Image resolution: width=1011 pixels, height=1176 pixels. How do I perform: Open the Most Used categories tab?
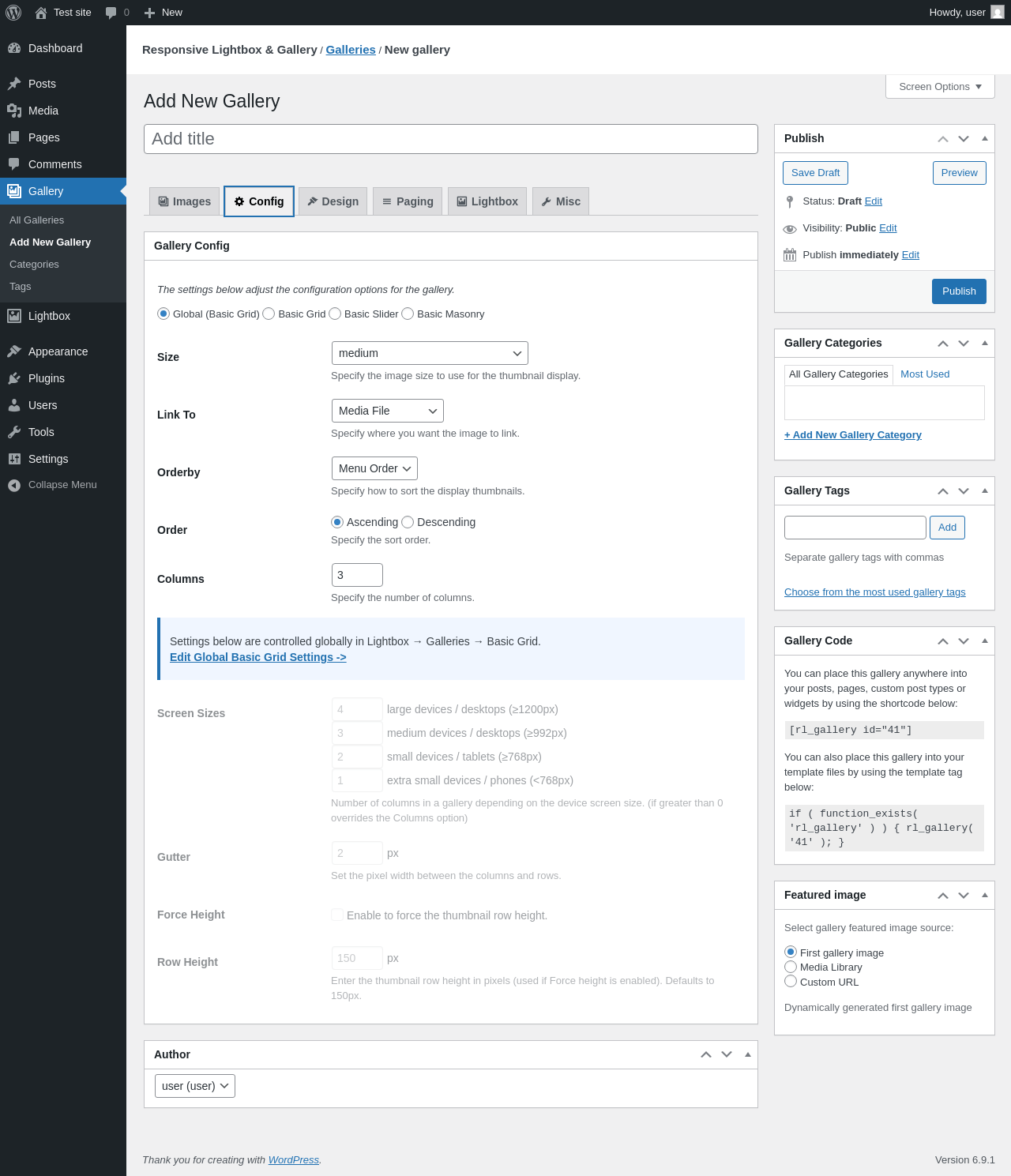coord(925,374)
